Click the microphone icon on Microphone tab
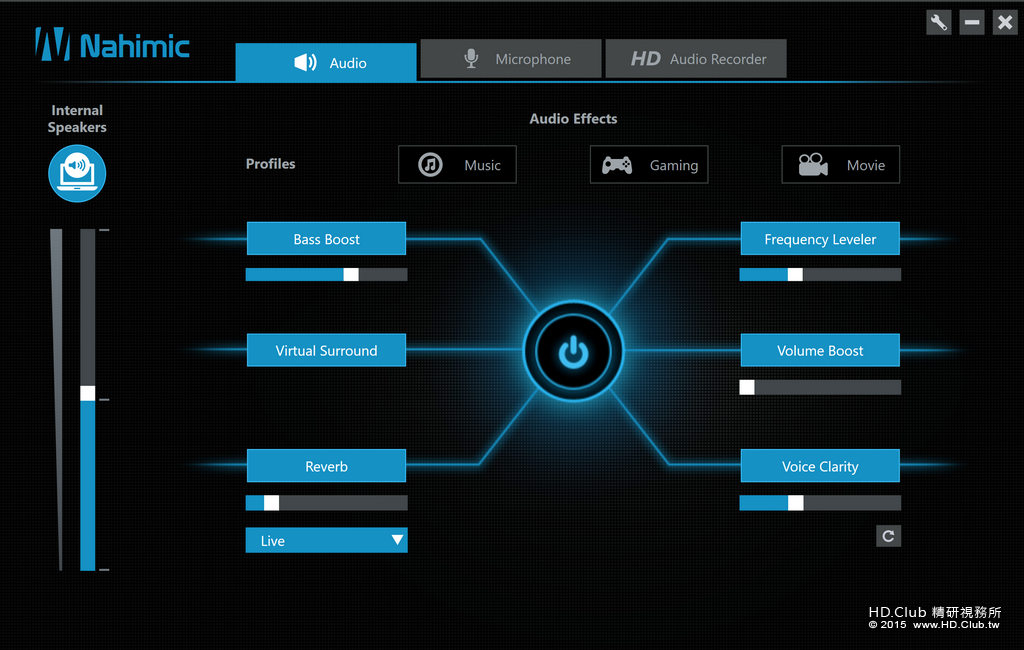Image resolution: width=1024 pixels, height=650 pixels. point(471,59)
